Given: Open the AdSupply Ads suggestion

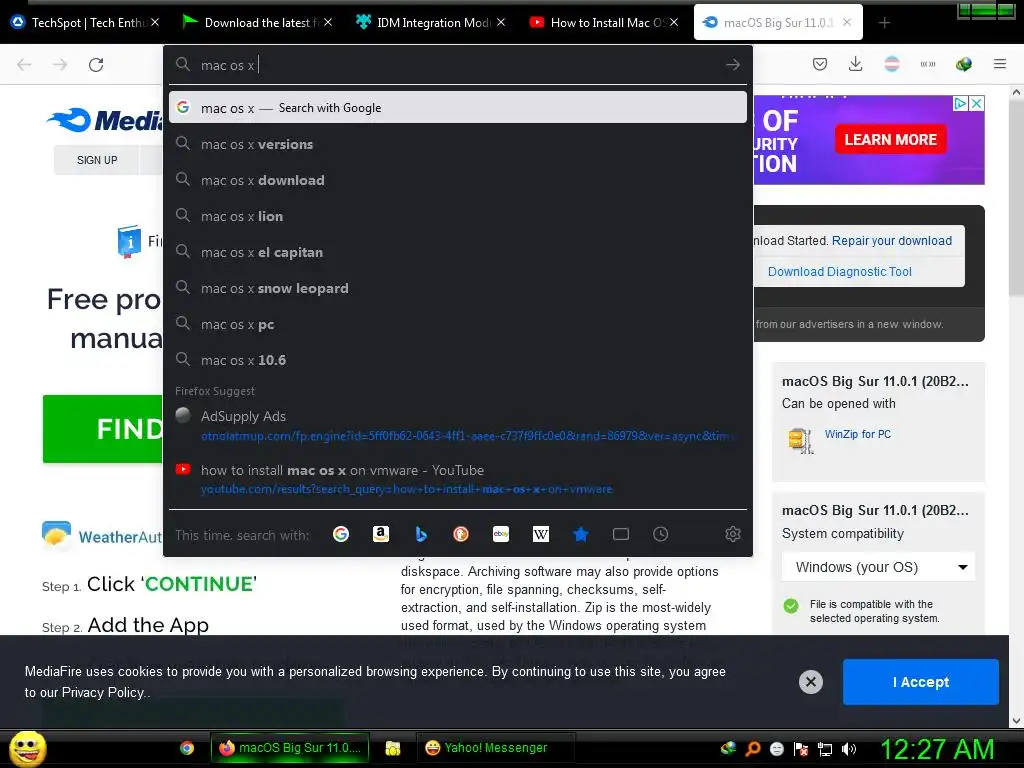Looking at the screenshot, I should pos(458,426).
